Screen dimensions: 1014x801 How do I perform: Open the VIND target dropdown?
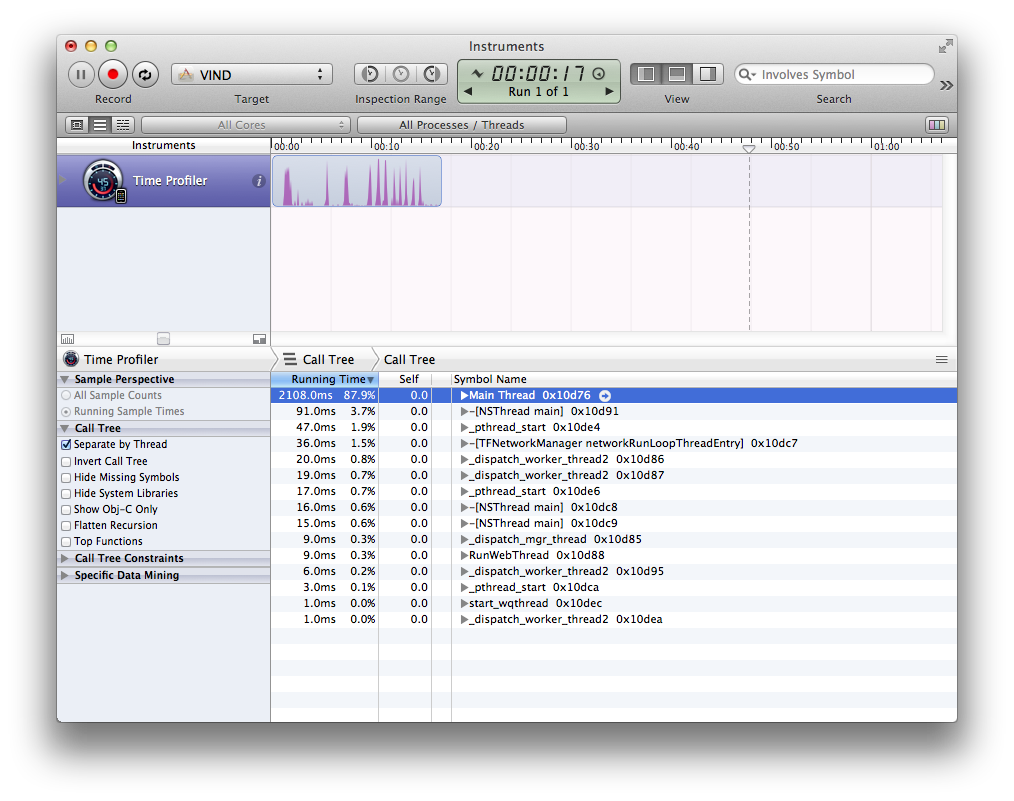click(252, 74)
